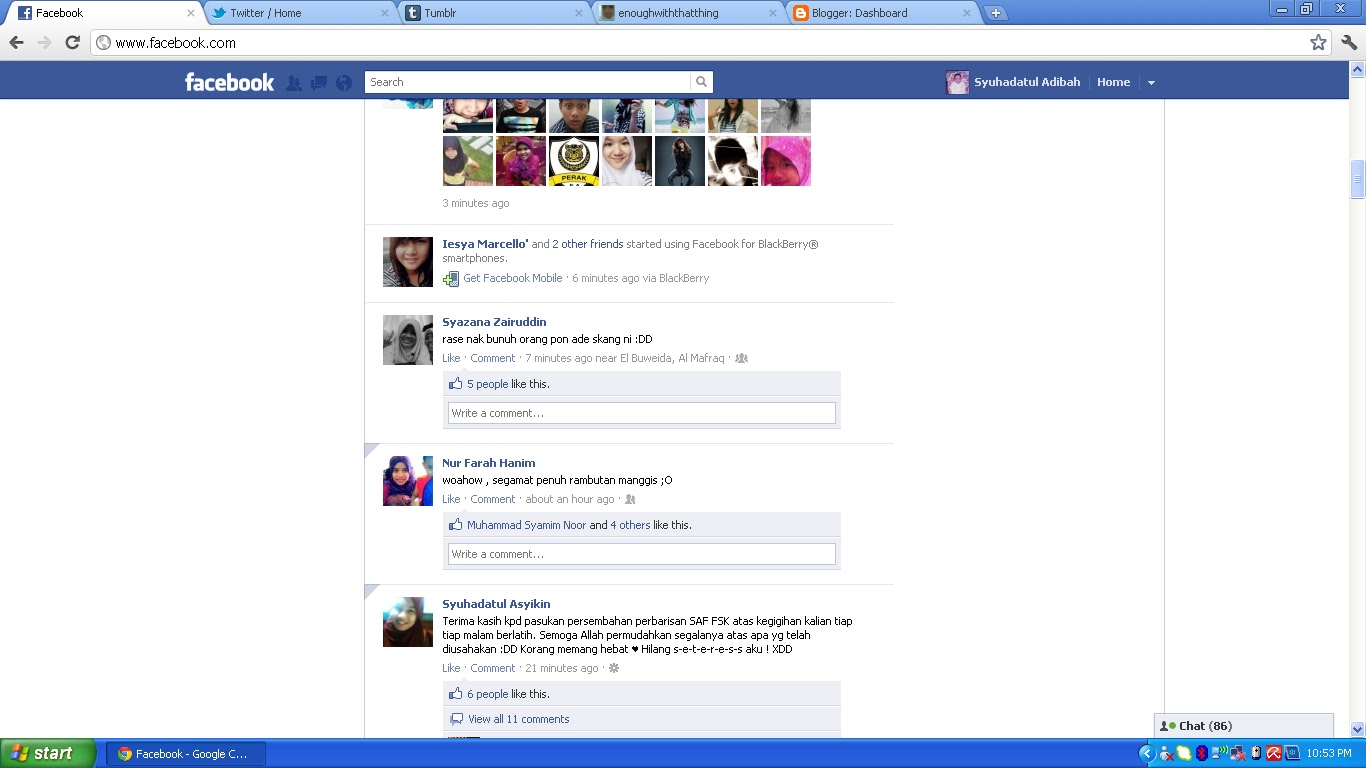Viewport: 1366px width, 768px height.
Task: Like Syazana Zairuddin's post
Action: tap(452, 358)
